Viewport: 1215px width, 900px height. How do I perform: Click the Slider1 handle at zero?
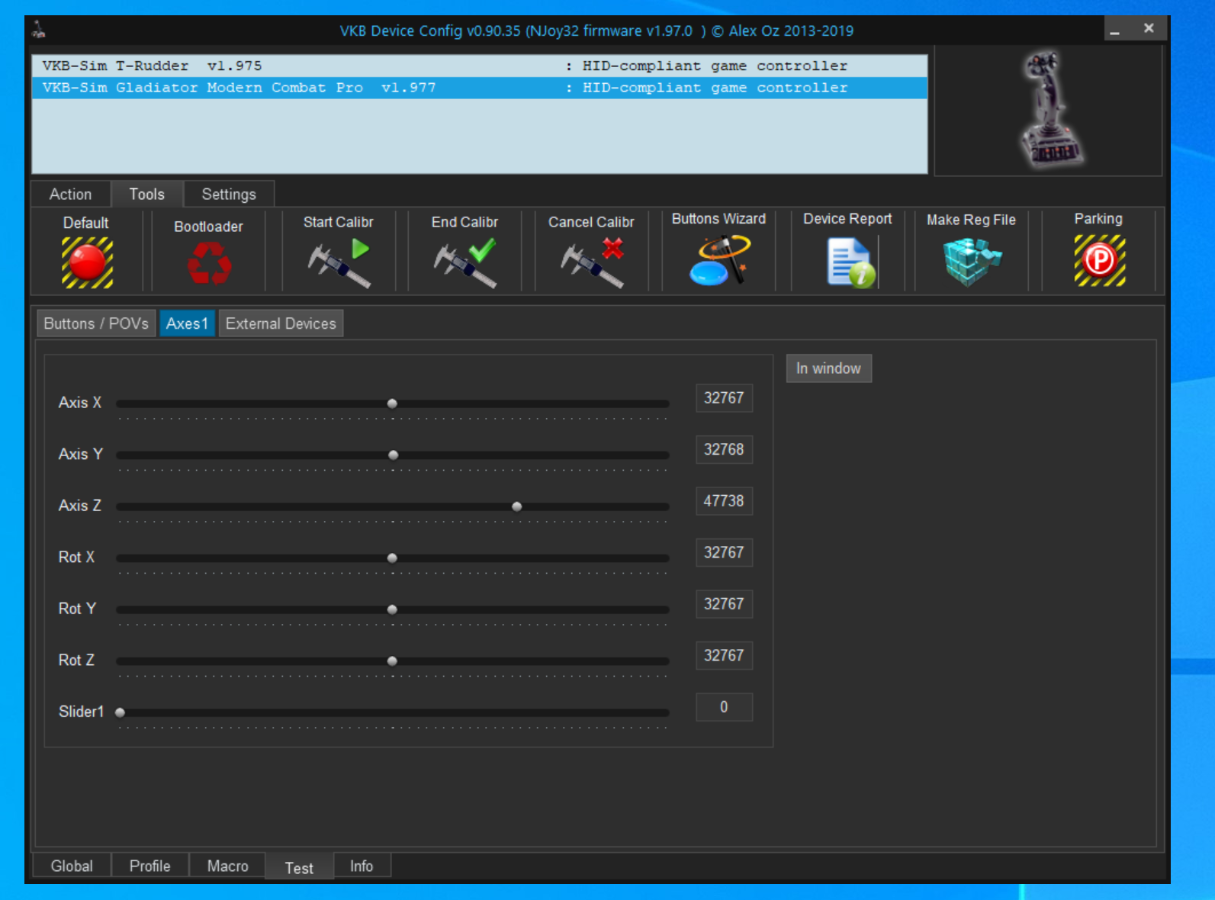120,712
